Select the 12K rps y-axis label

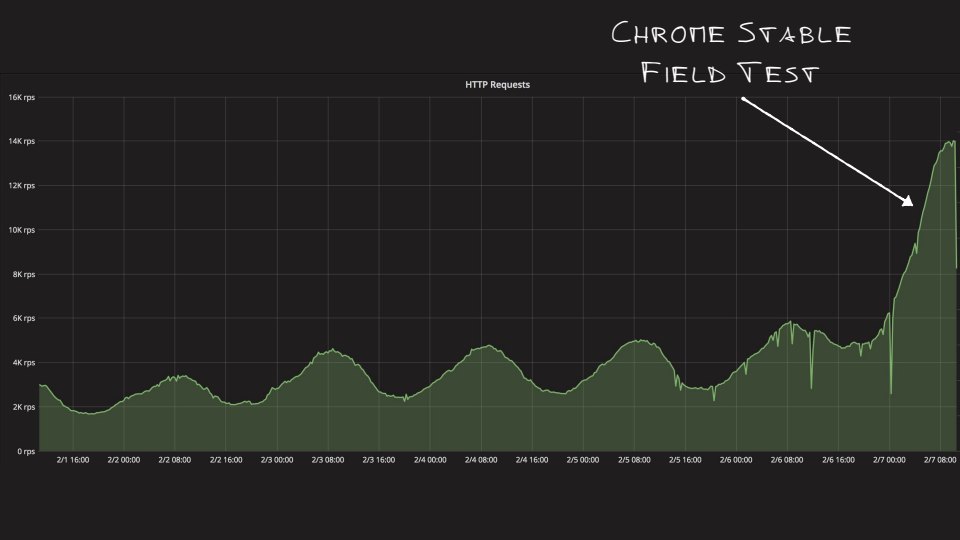click(21, 186)
